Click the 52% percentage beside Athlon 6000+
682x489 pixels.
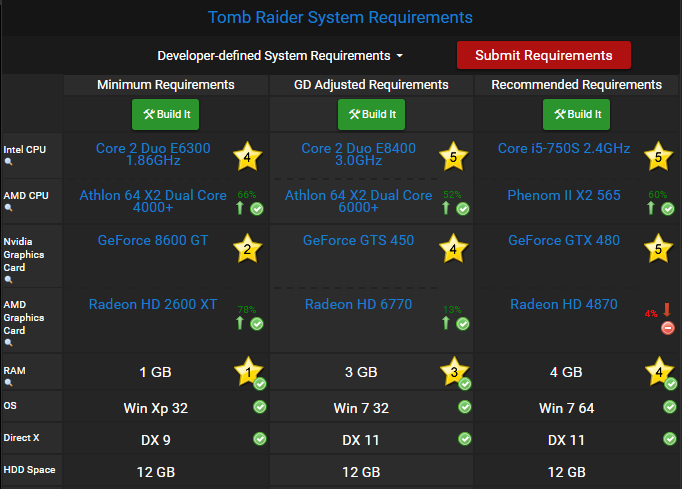(x=452, y=194)
